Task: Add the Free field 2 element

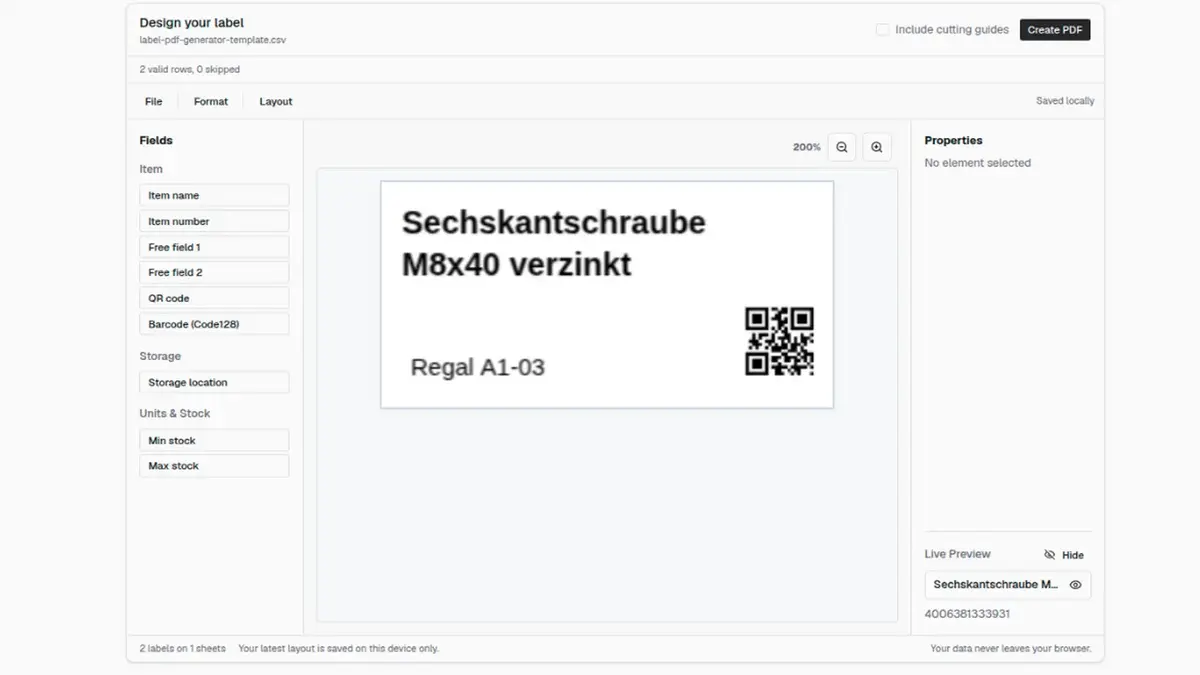Action: click(214, 273)
